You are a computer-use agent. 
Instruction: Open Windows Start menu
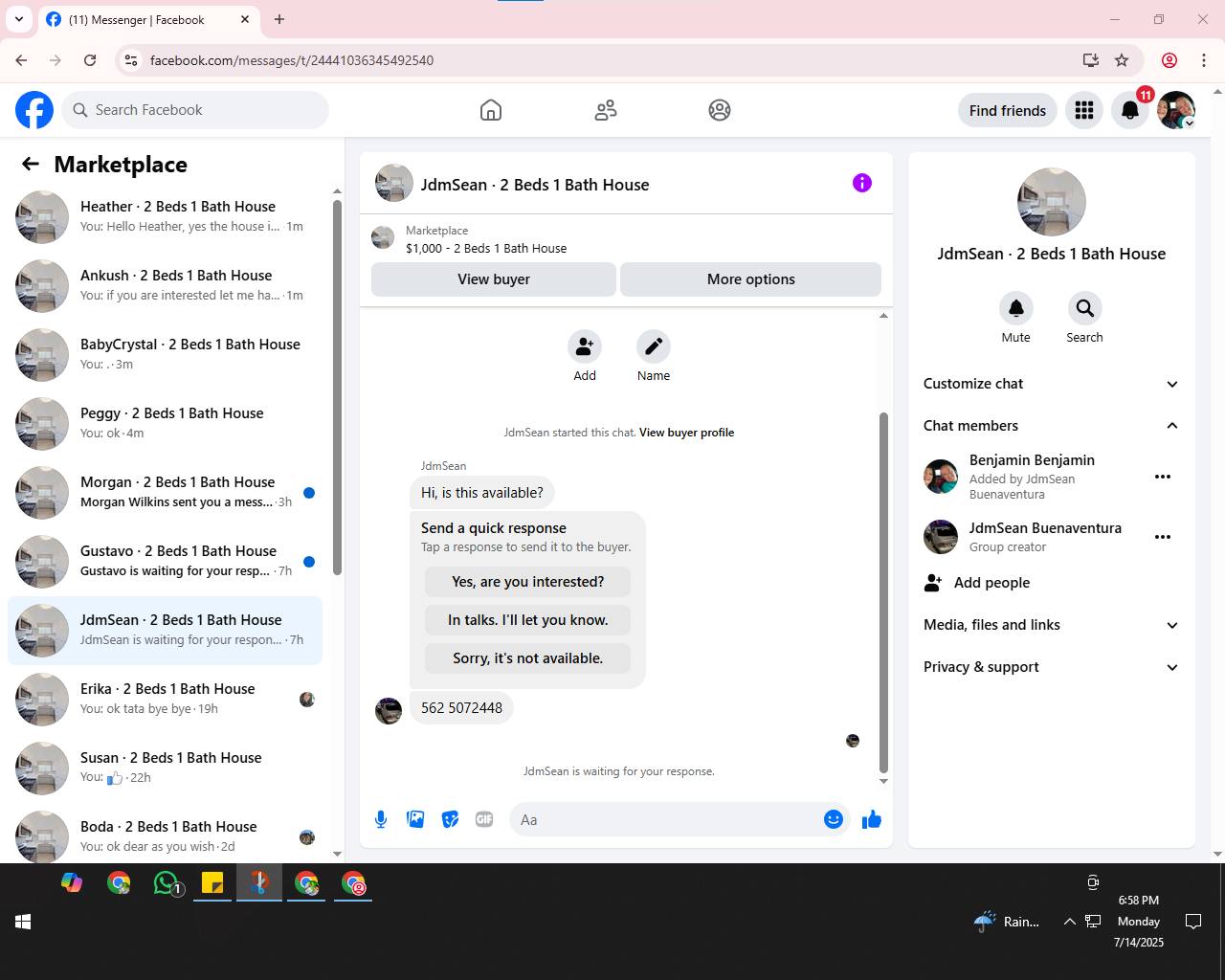pos(23,922)
